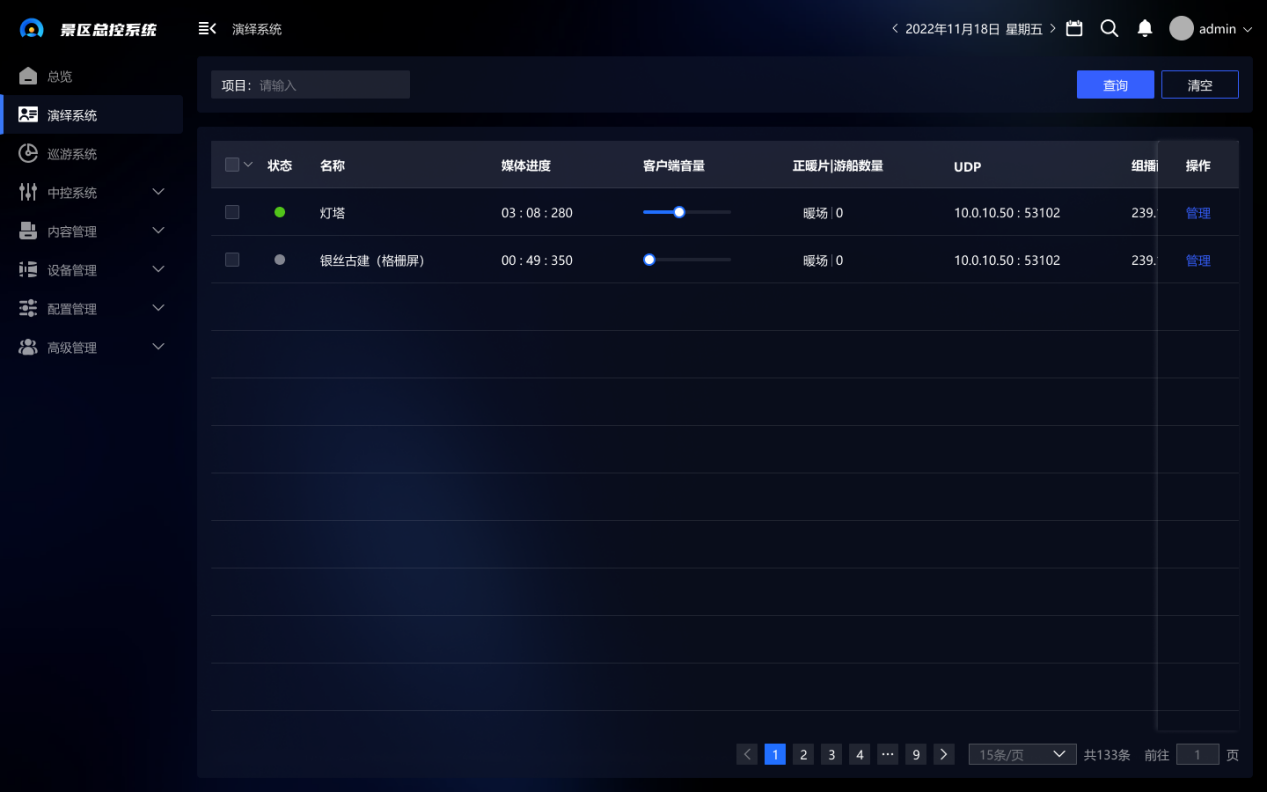Click the search magnifier icon in header

(x=1109, y=29)
